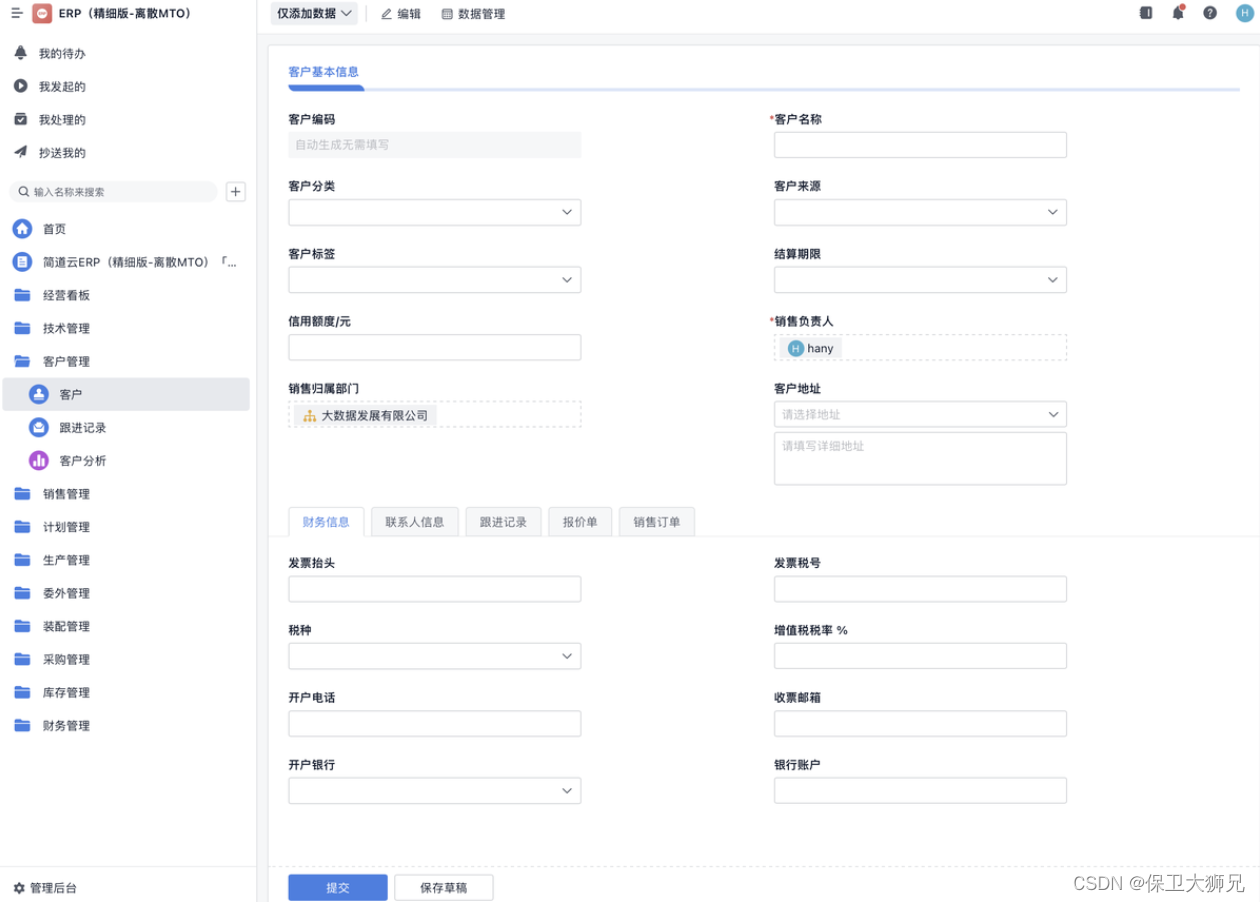Image resolution: width=1260 pixels, height=902 pixels.
Task: Click the blue 提交 button
Action: 338,887
